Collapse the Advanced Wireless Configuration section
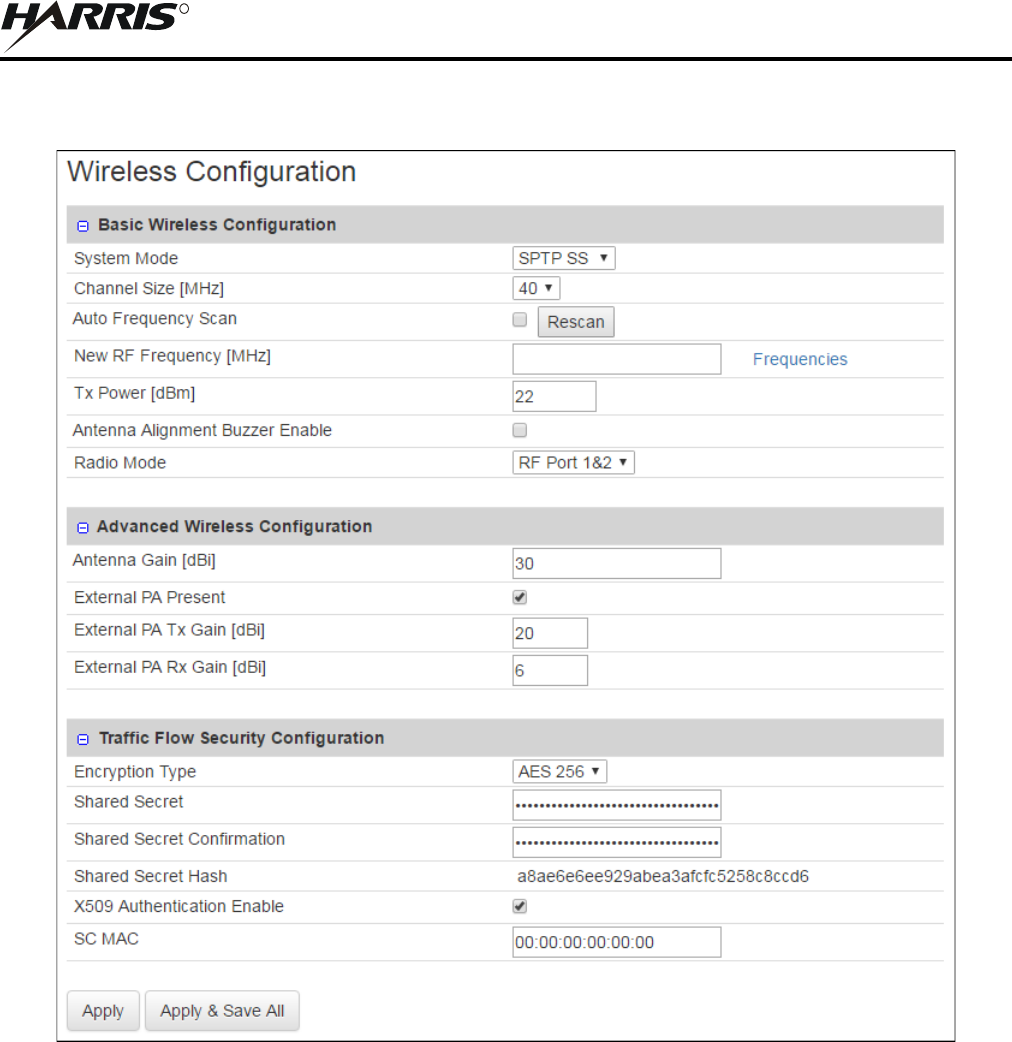The image size is (1012, 1042). point(82,528)
